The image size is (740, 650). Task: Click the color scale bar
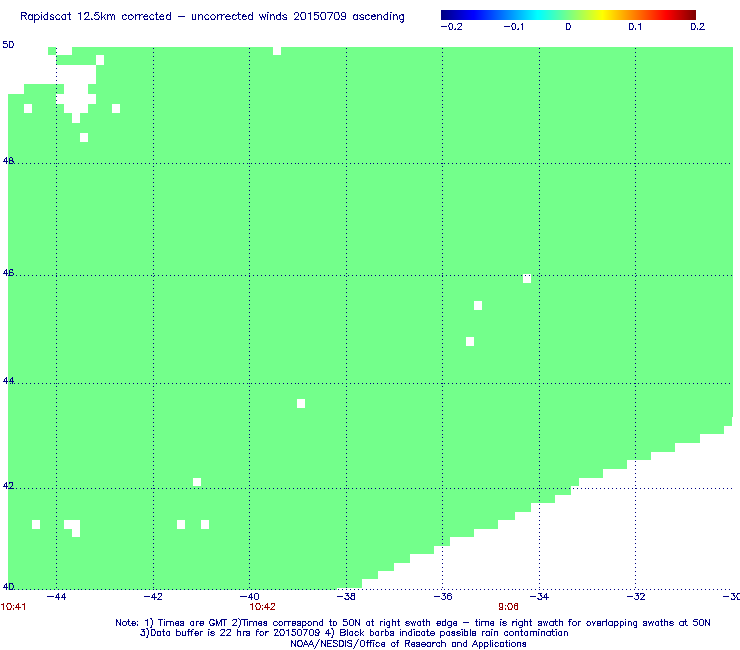click(568, 15)
